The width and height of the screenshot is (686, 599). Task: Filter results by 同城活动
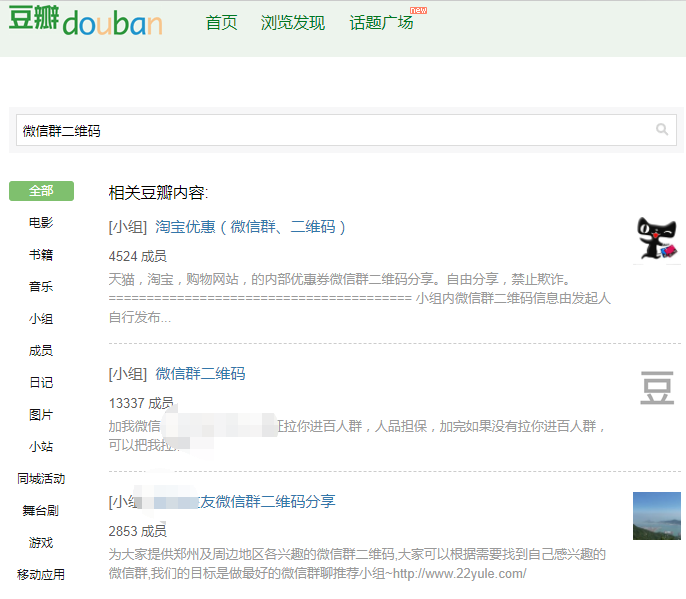point(41,479)
